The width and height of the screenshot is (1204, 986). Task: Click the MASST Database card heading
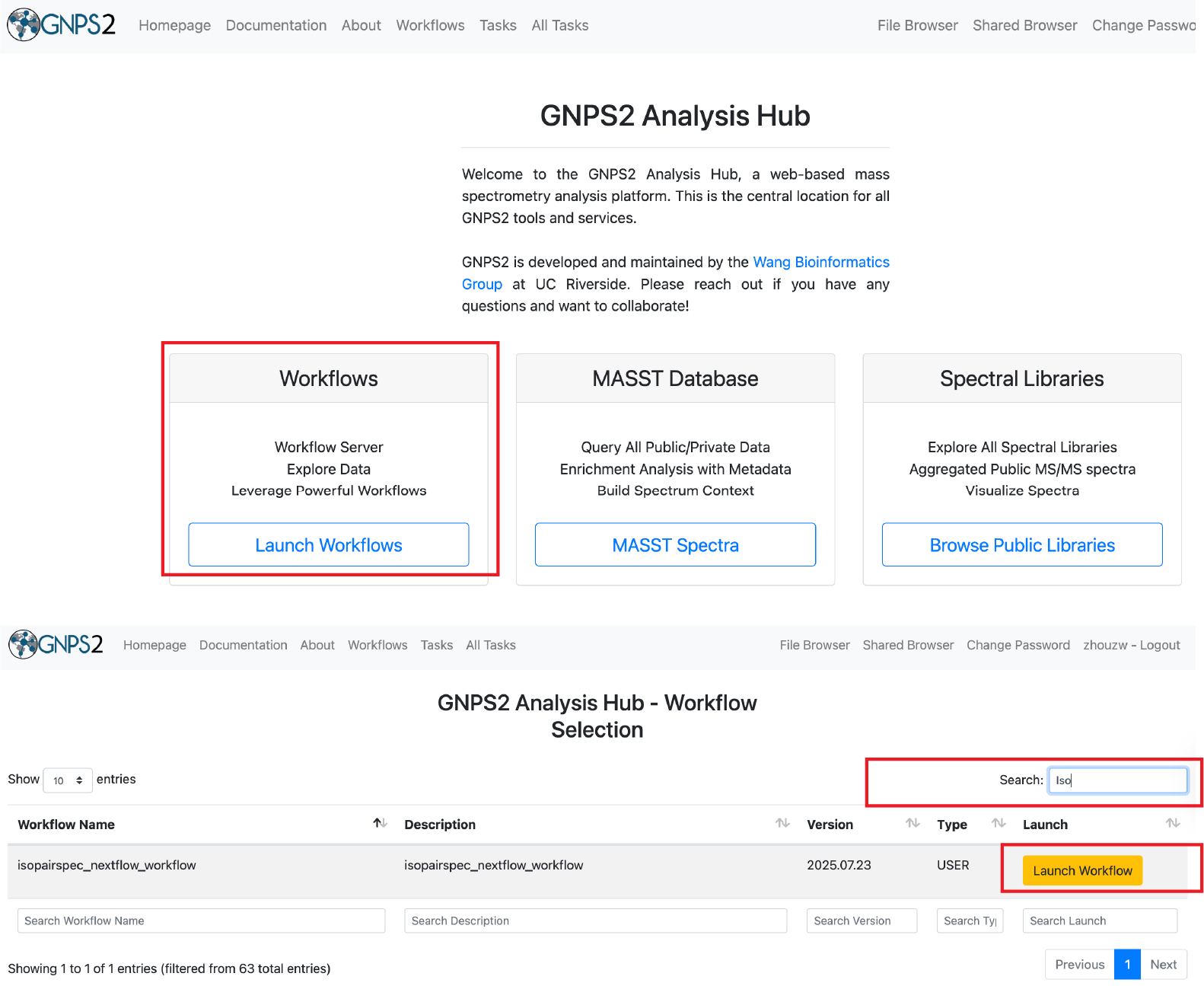pos(675,378)
